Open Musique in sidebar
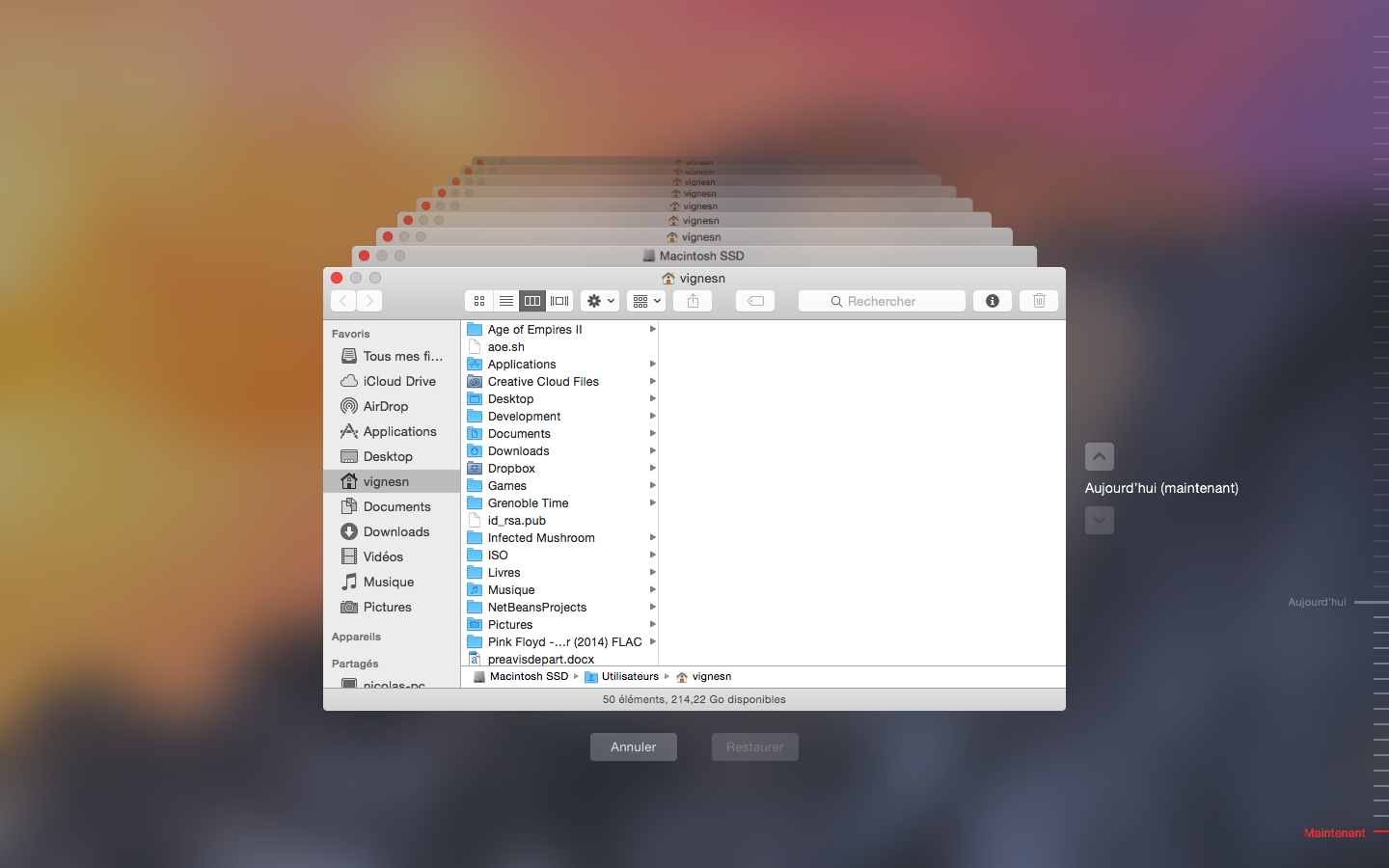Screen dimensions: 1389x868 (392, 582)
